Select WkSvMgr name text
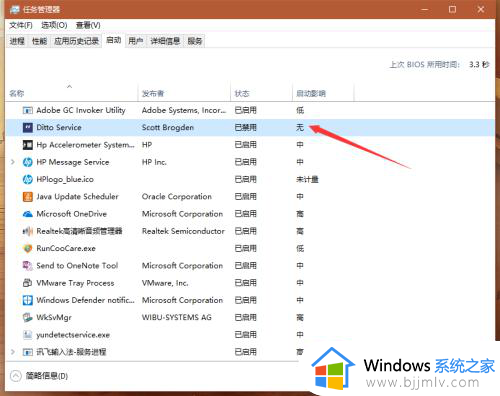 click(x=54, y=318)
